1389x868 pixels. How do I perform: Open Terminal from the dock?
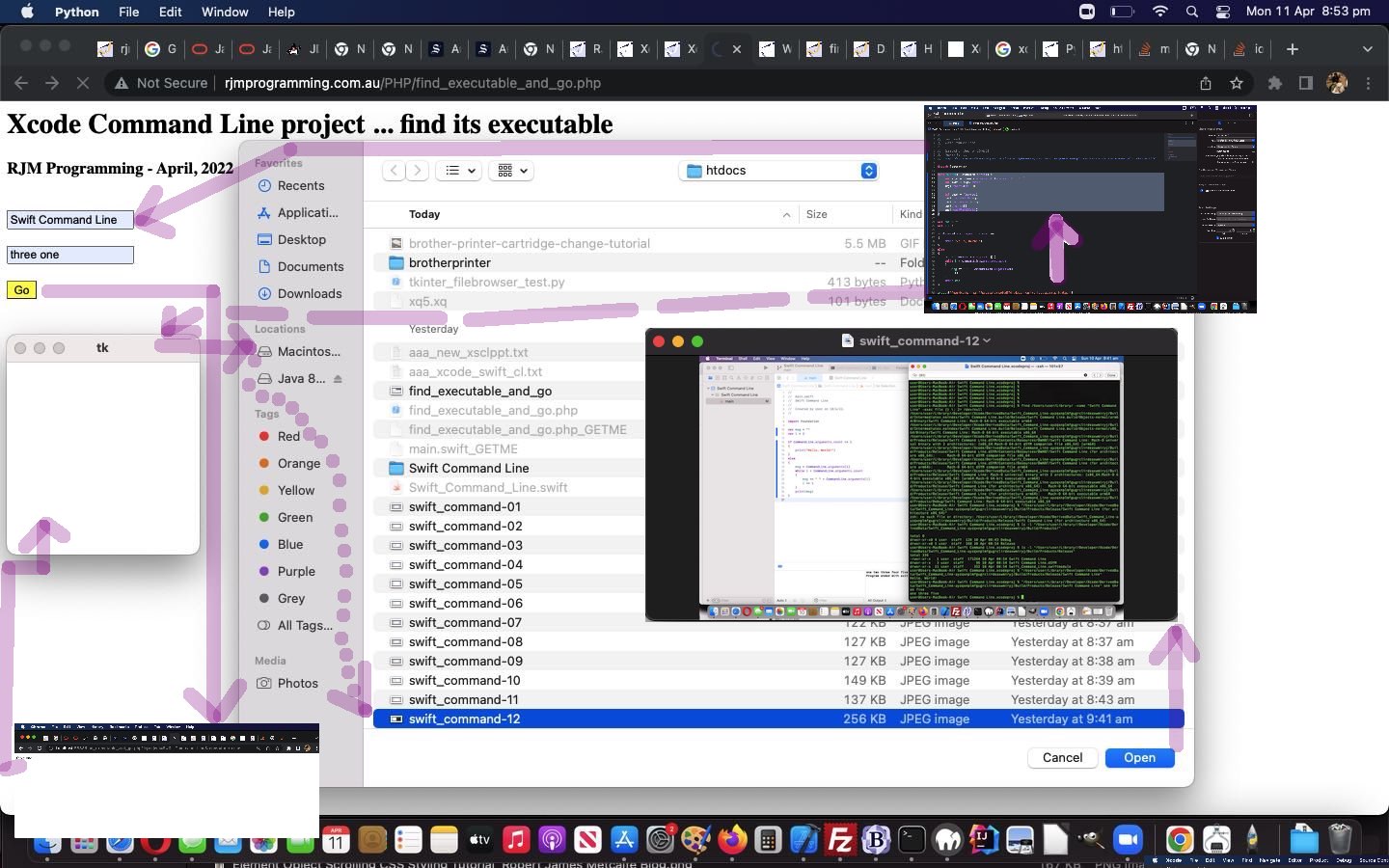[912, 840]
